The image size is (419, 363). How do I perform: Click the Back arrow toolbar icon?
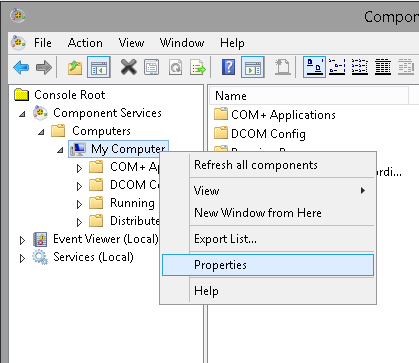pyautogui.click(x=21, y=67)
